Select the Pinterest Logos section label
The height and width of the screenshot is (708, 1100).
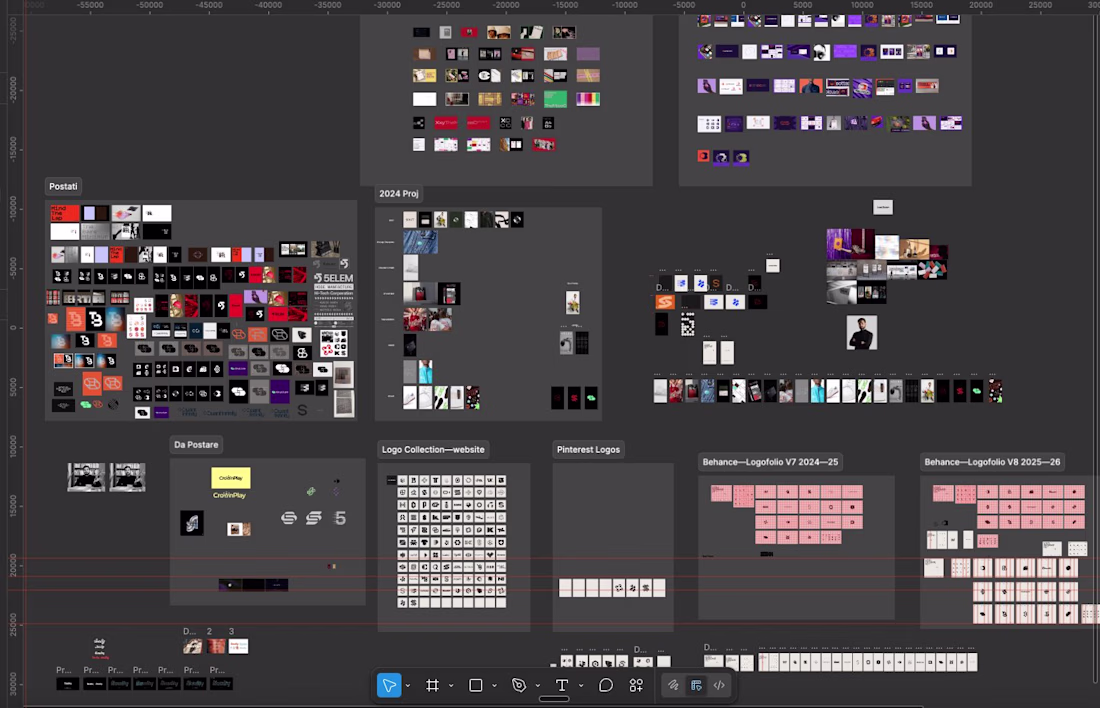coord(588,450)
